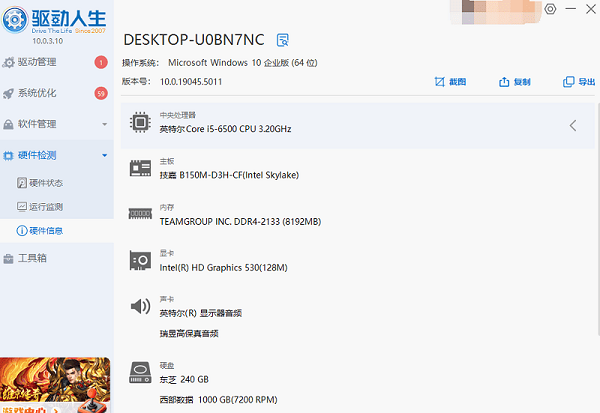Click the rocket icon beside 系统优化

point(8,93)
